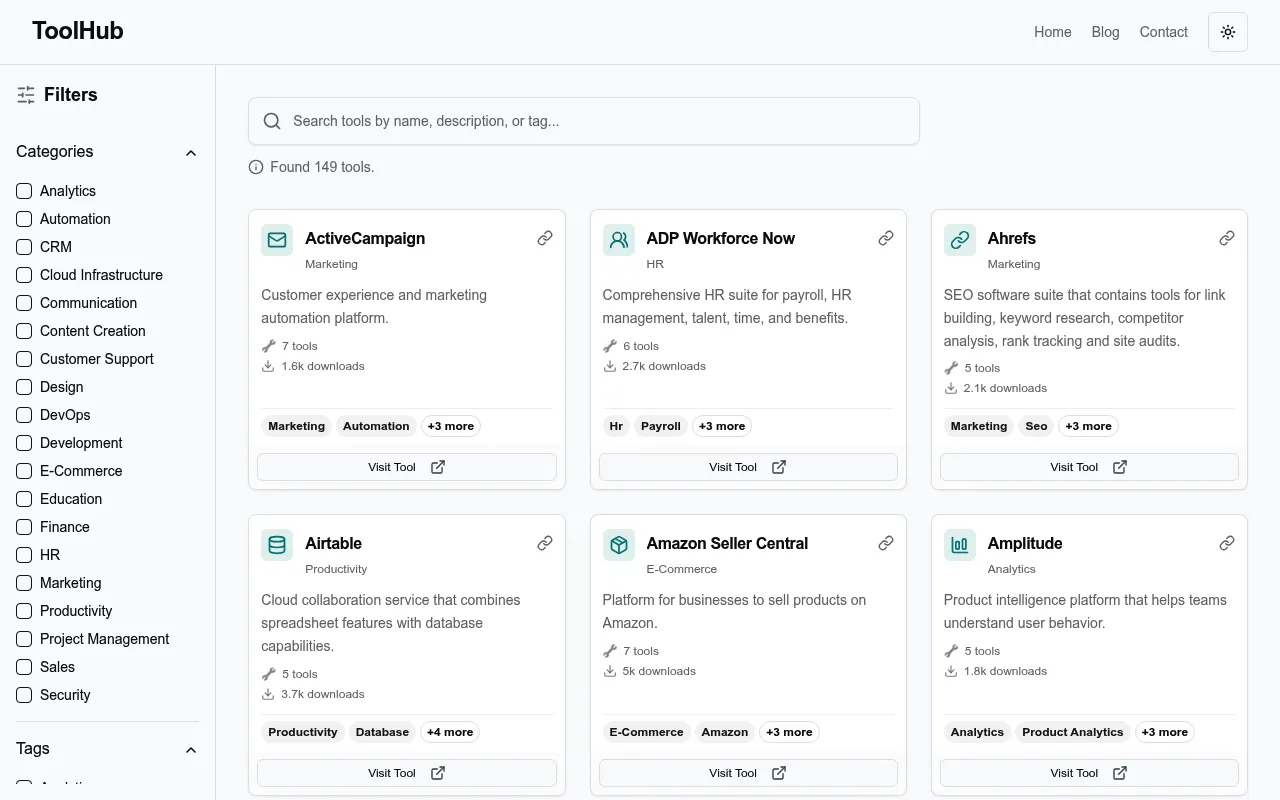Copy link icon on Amplitude card
This screenshot has width=1280, height=800.
(1227, 543)
